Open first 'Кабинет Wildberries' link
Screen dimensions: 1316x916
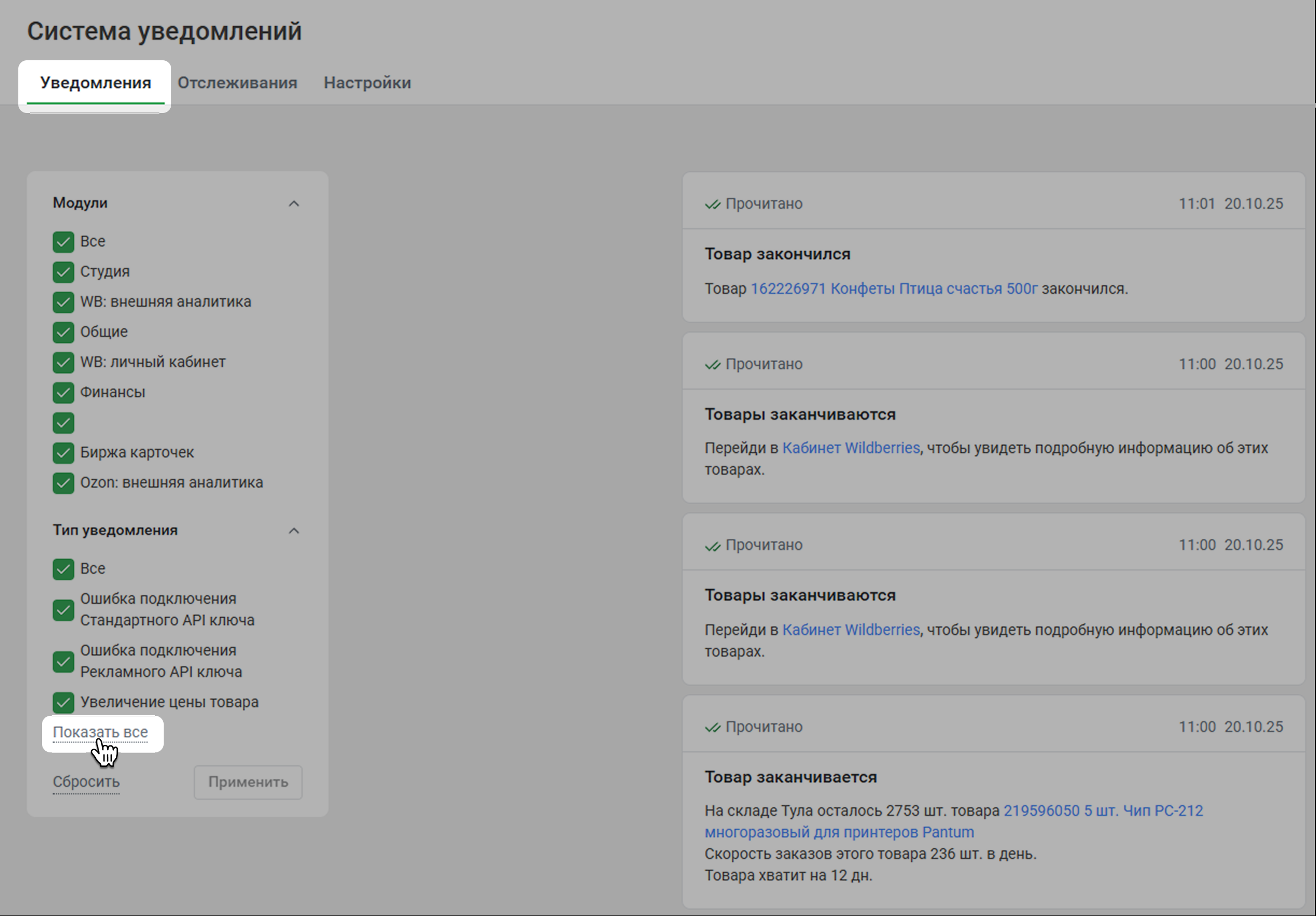coord(851,448)
